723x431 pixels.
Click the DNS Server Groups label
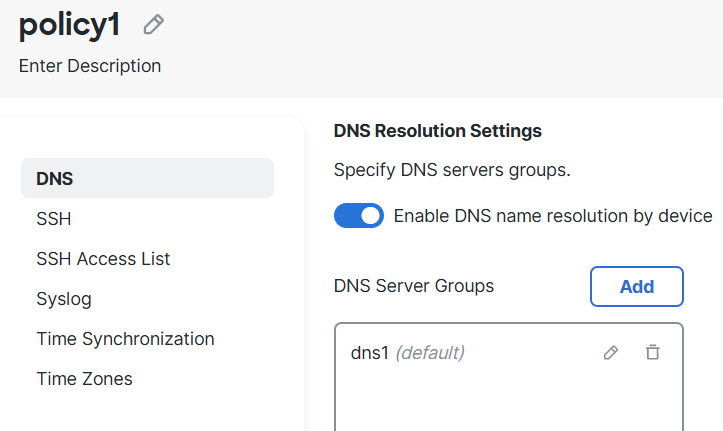click(x=413, y=286)
